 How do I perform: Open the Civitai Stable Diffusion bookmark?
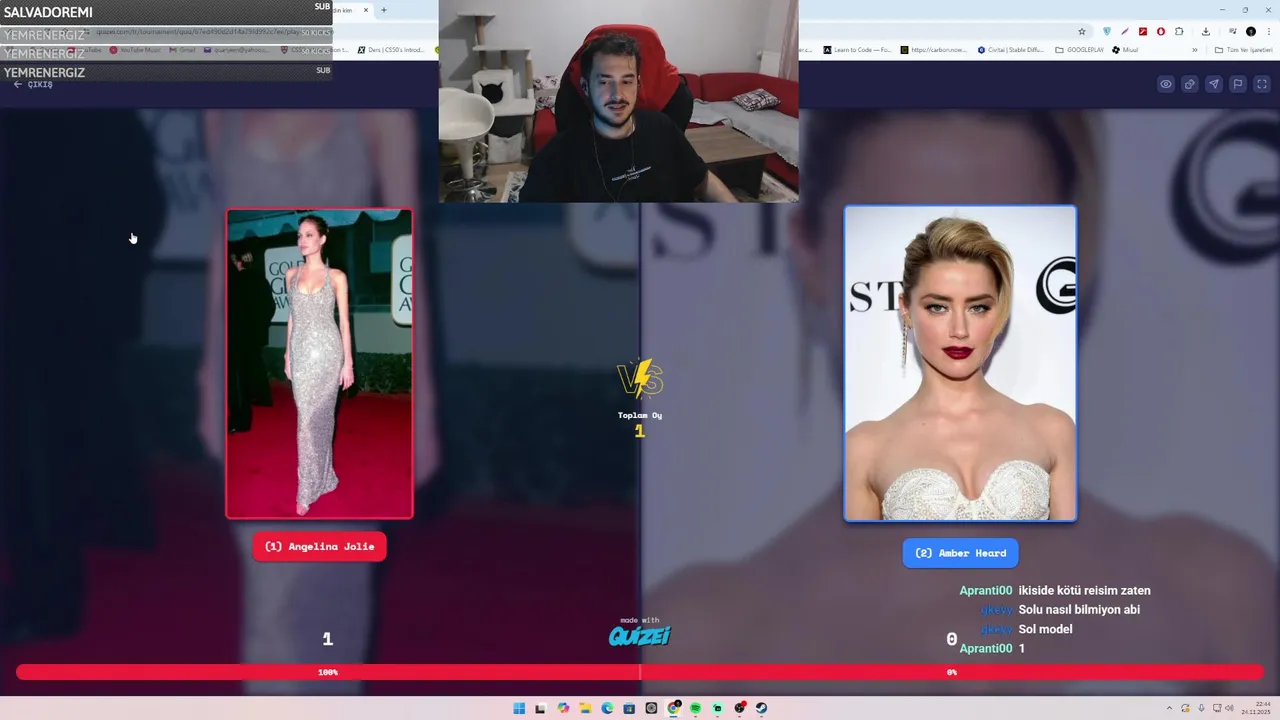(x=1011, y=50)
